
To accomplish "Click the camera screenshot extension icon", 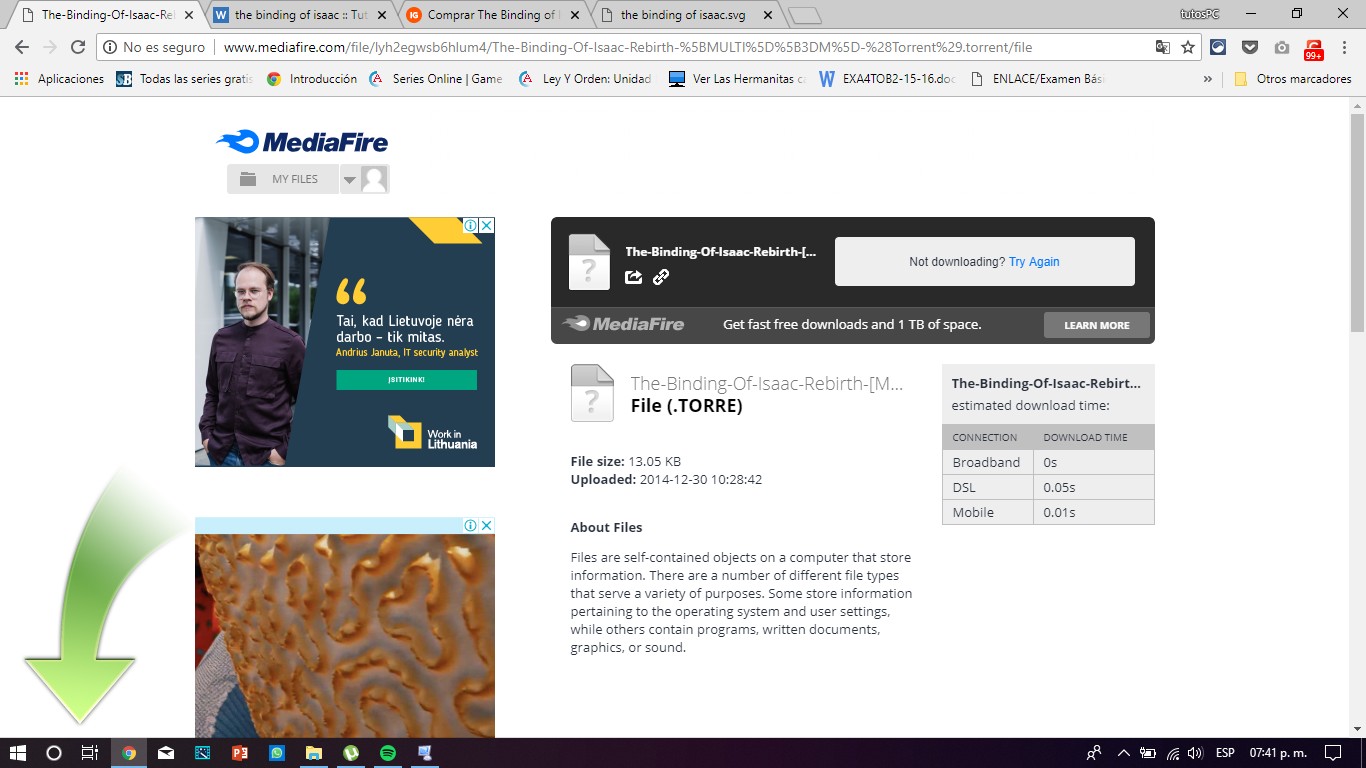I will tap(1282, 47).
